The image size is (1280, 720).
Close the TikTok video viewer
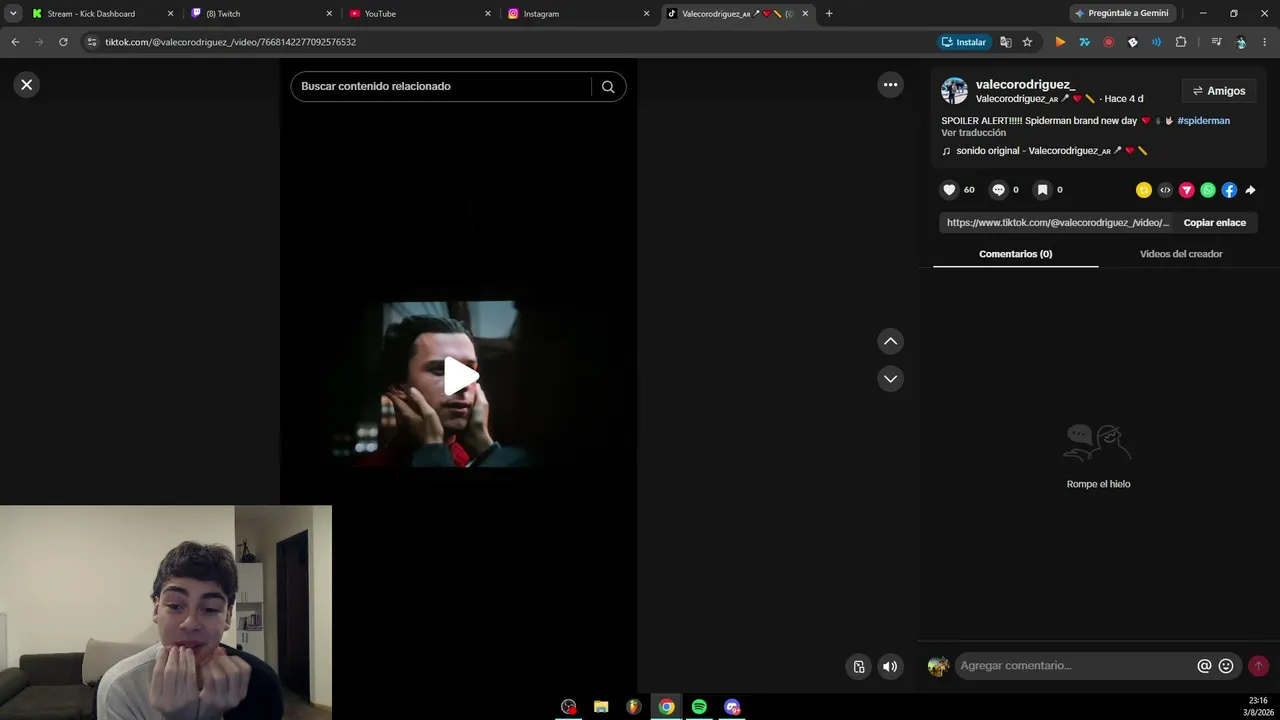[27, 85]
